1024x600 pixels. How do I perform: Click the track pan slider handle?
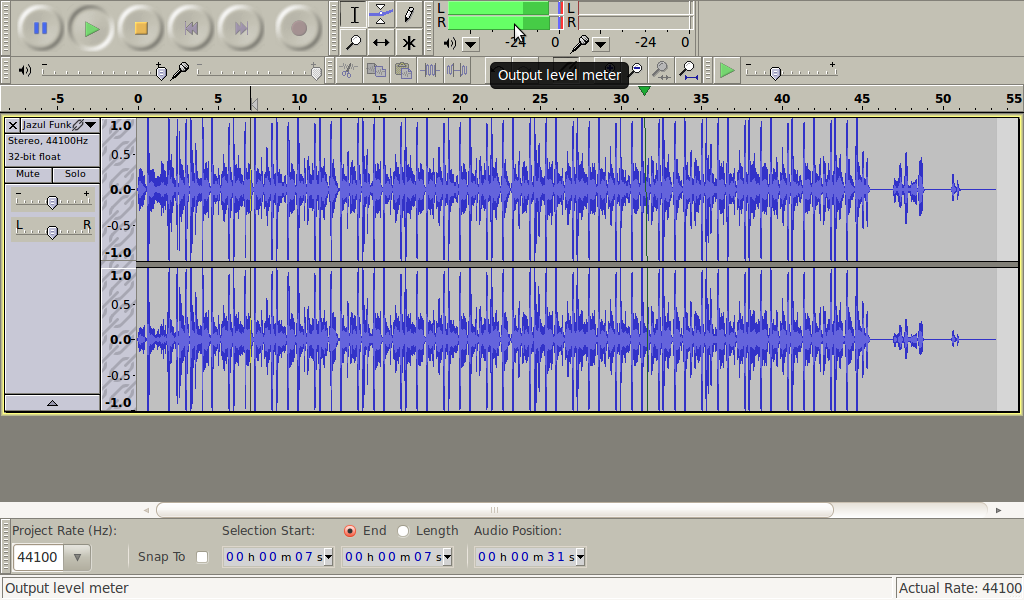pyautogui.click(x=52, y=232)
